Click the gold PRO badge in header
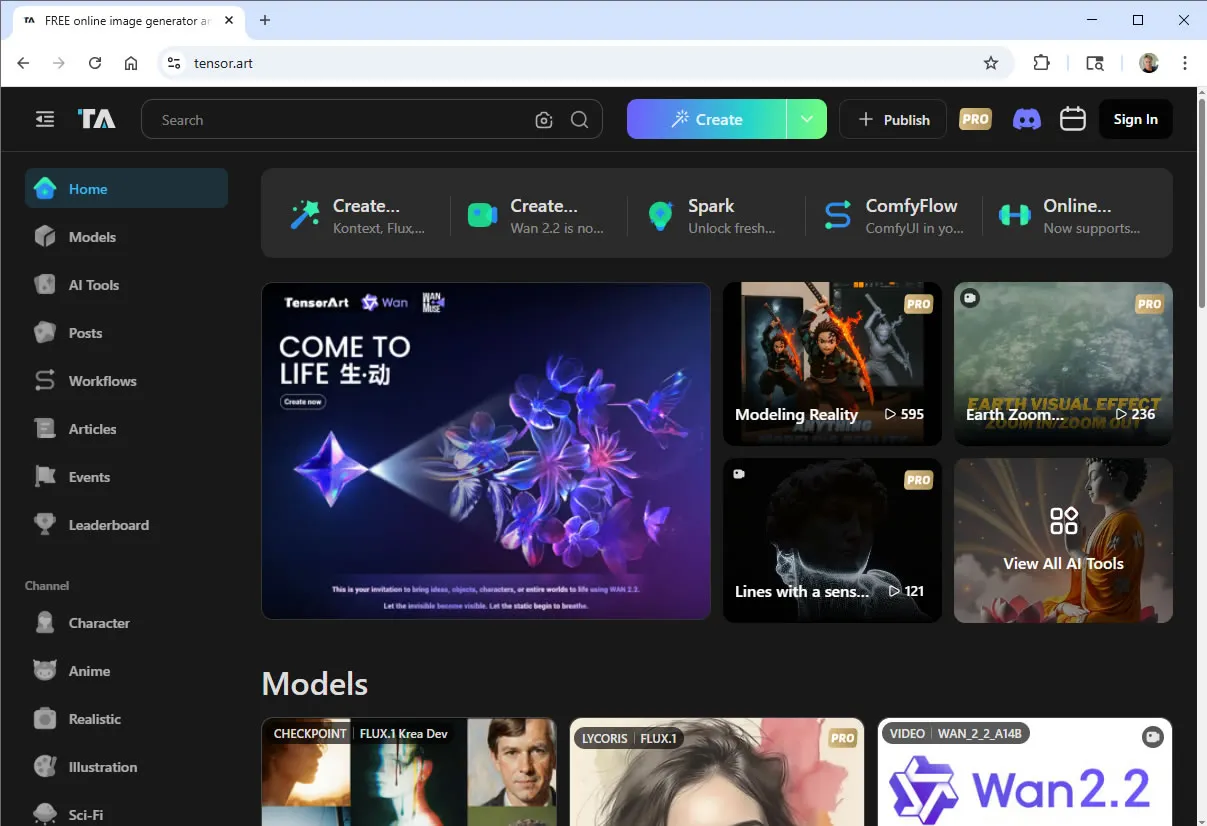 (975, 119)
